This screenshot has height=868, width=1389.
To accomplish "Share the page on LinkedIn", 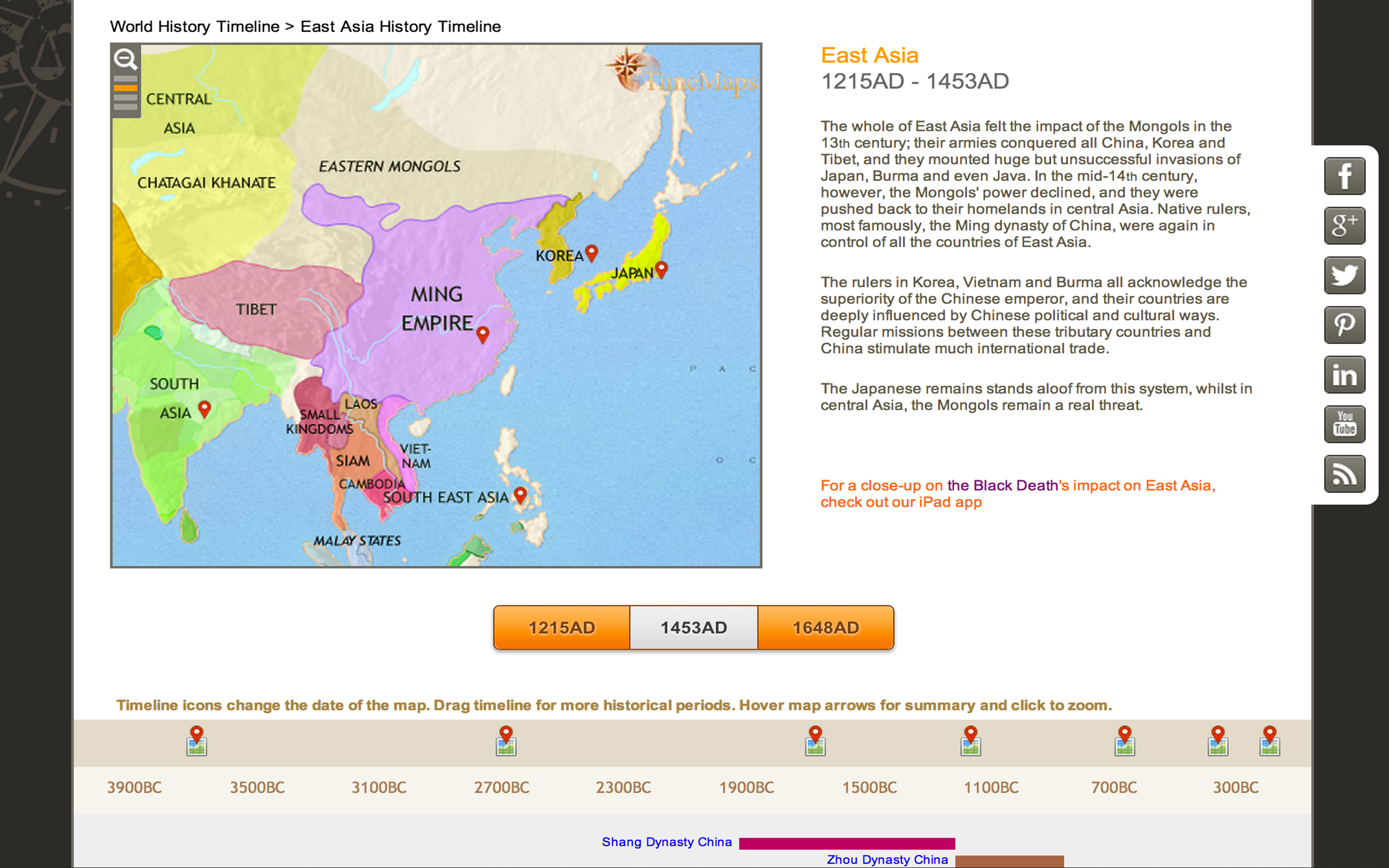I will point(1344,374).
